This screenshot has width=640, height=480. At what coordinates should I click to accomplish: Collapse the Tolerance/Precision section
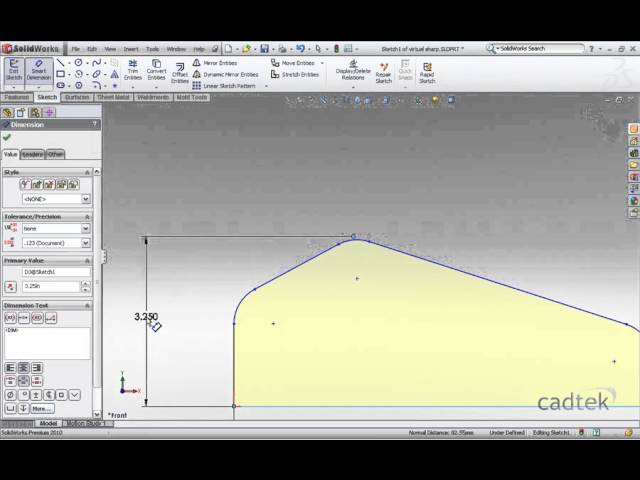tap(87, 216)
